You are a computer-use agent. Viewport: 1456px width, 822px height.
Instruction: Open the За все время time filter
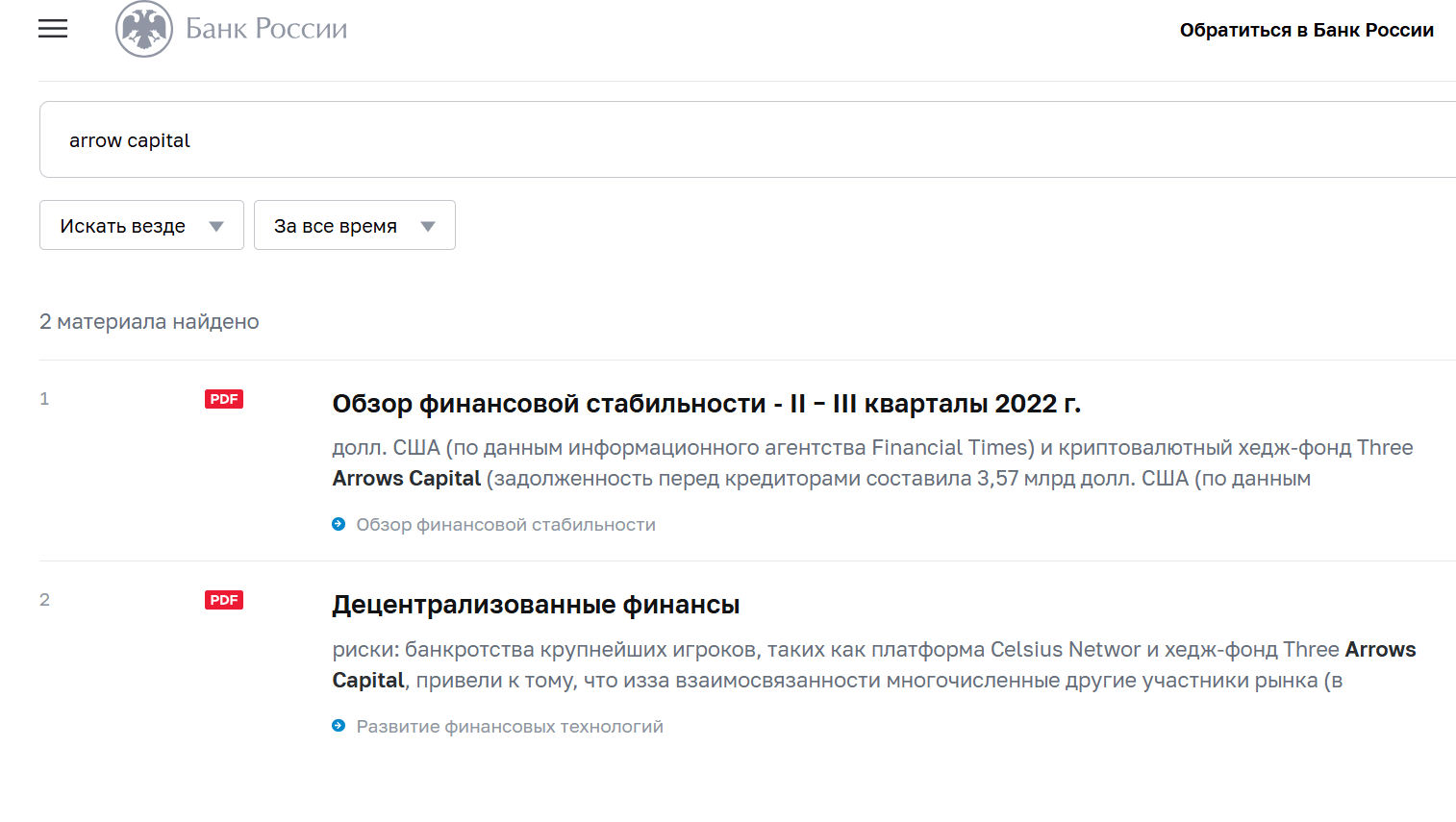[354, 224]
